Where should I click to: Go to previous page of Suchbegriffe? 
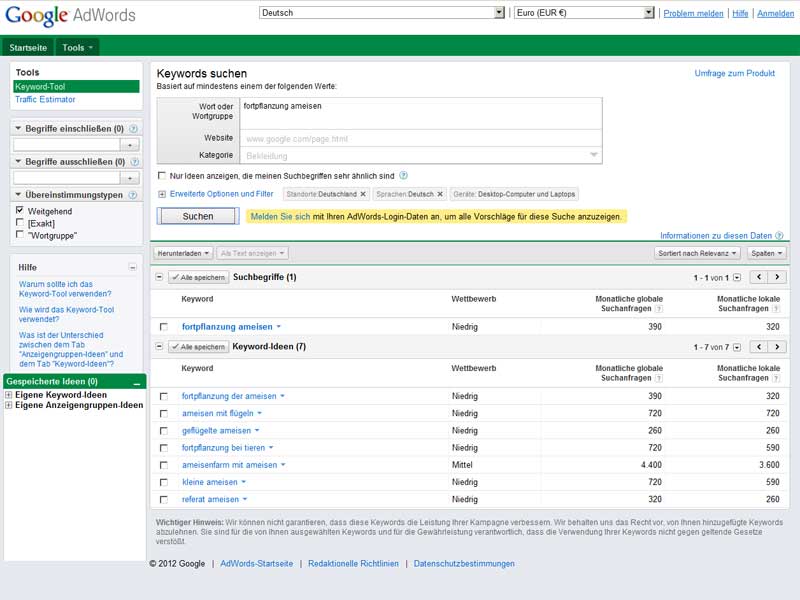click(758, 277)
